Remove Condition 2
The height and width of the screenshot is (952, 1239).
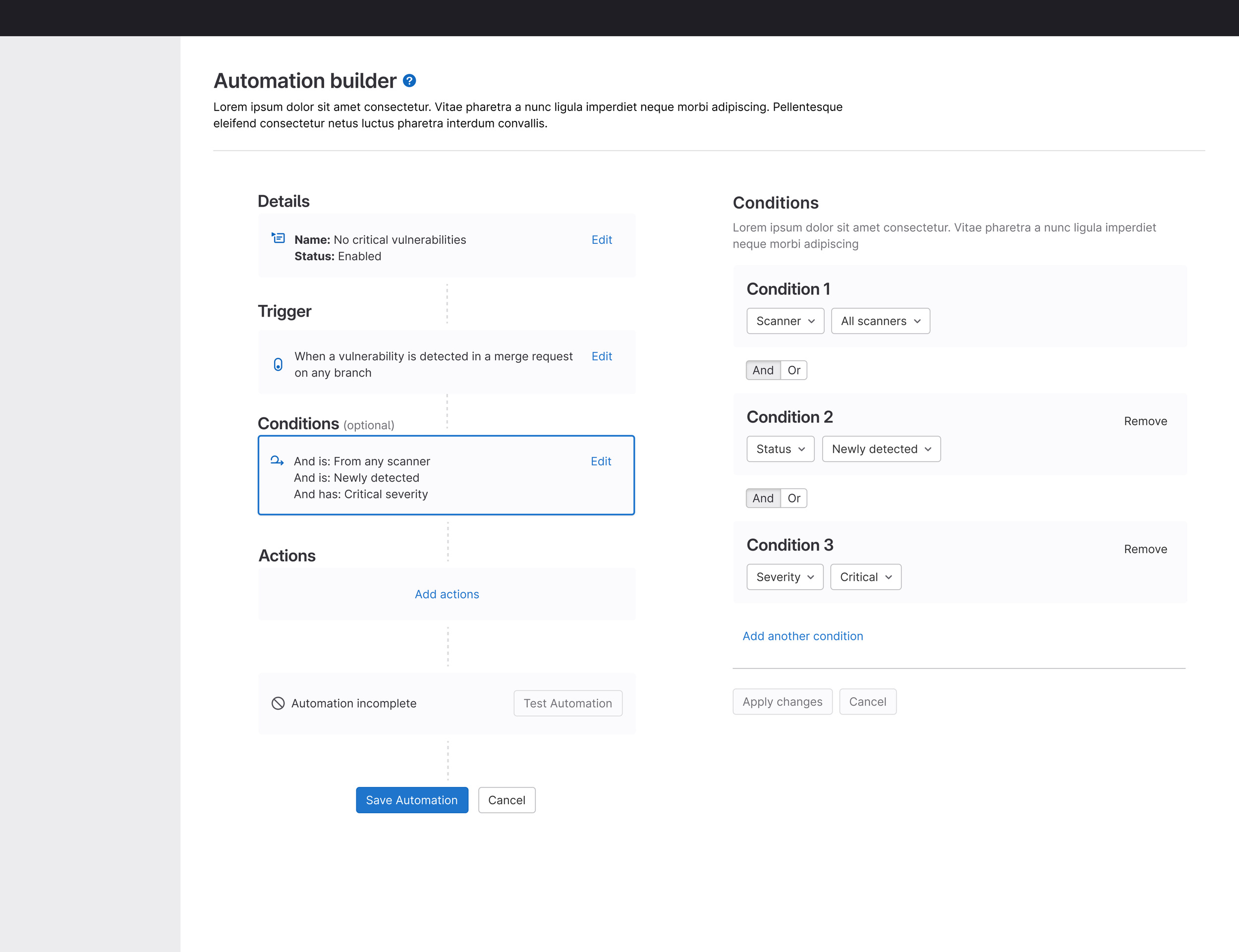[x=1145, y=421]
